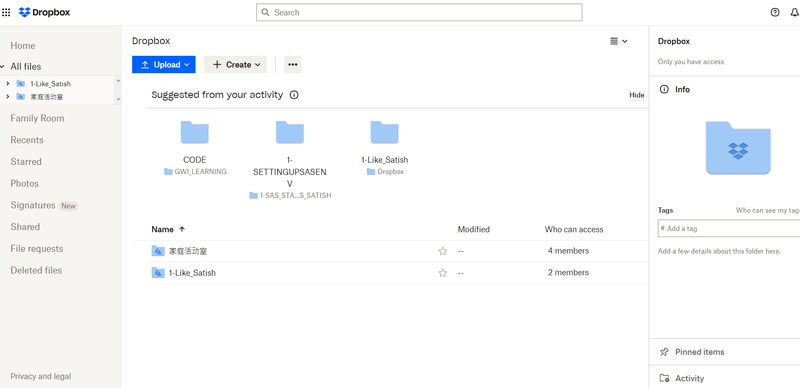This screenshot has height=388, width=800.
Task: Click sort arrow next to Name column
Action: pos(182,230)
